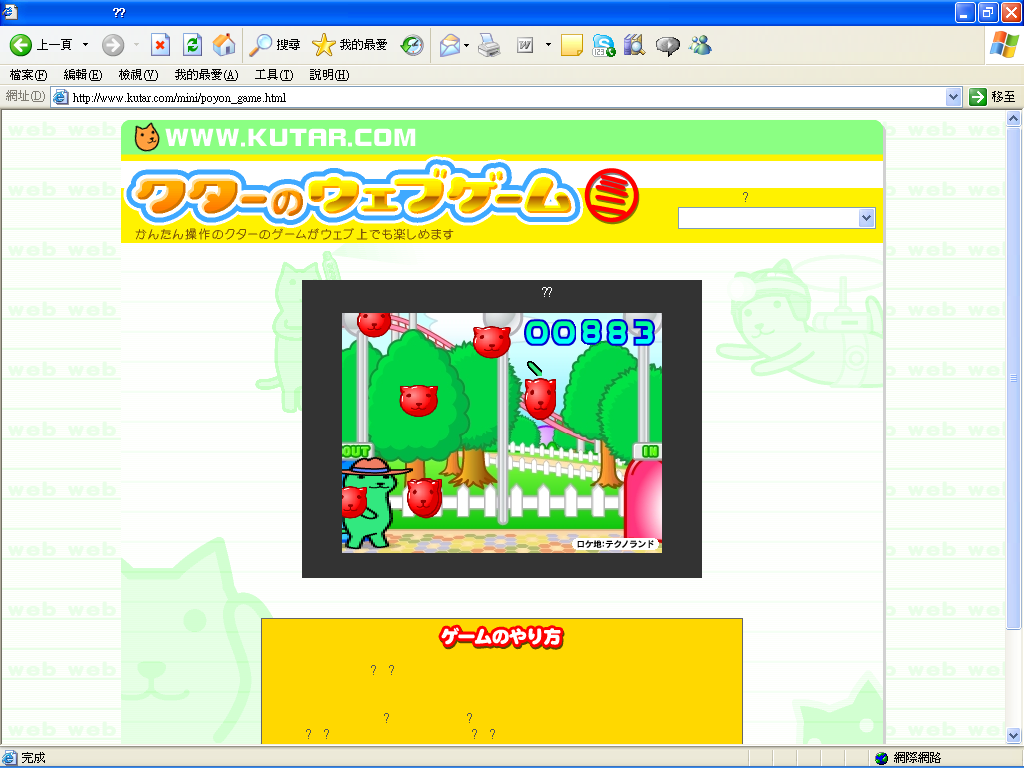Open the Favorites (我的最愛) menu
The height and width of the screenshot is (768, 1024).
tap(206, 75)
